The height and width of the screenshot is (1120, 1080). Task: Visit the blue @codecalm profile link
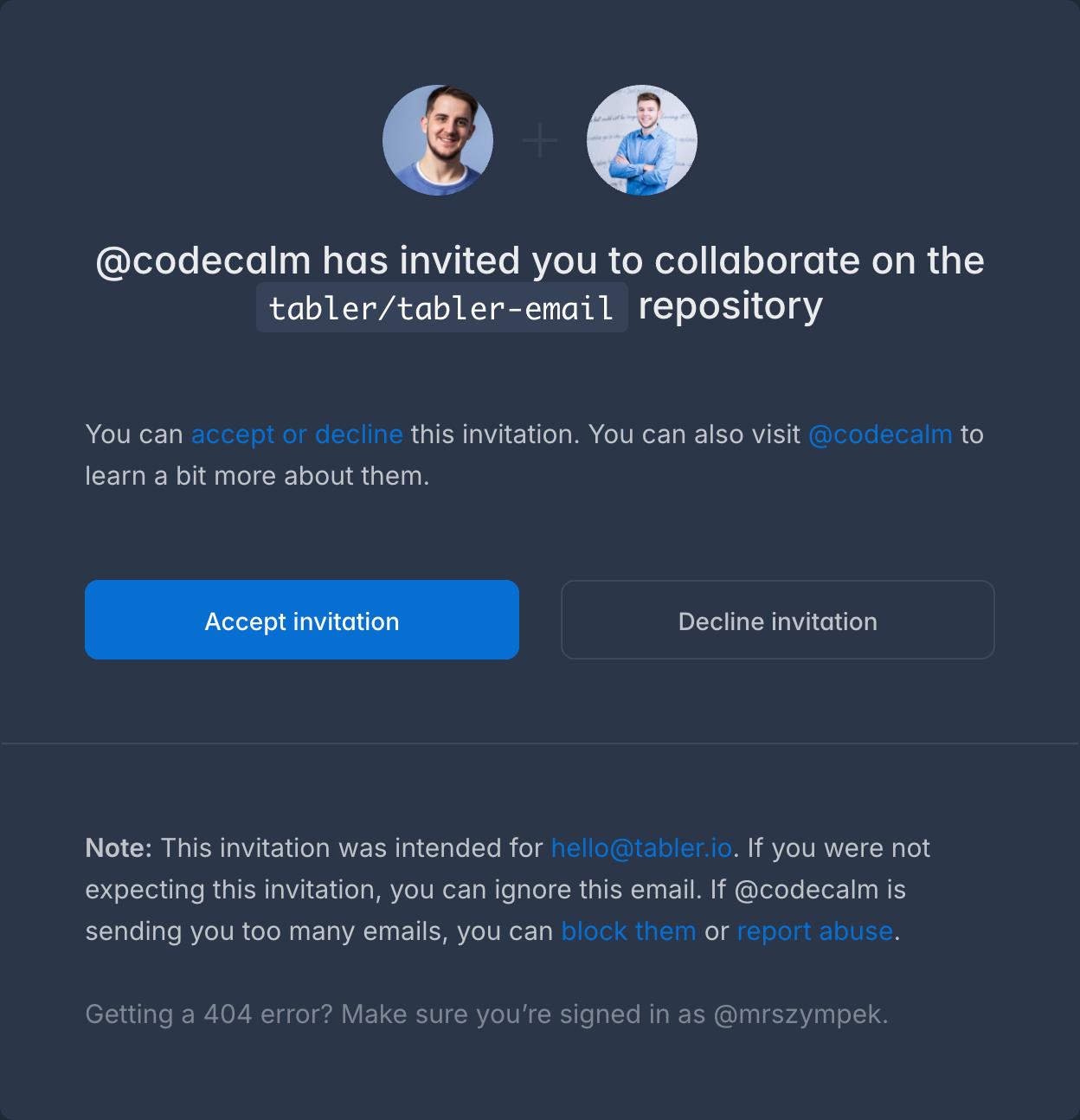(x=879, y=434)
